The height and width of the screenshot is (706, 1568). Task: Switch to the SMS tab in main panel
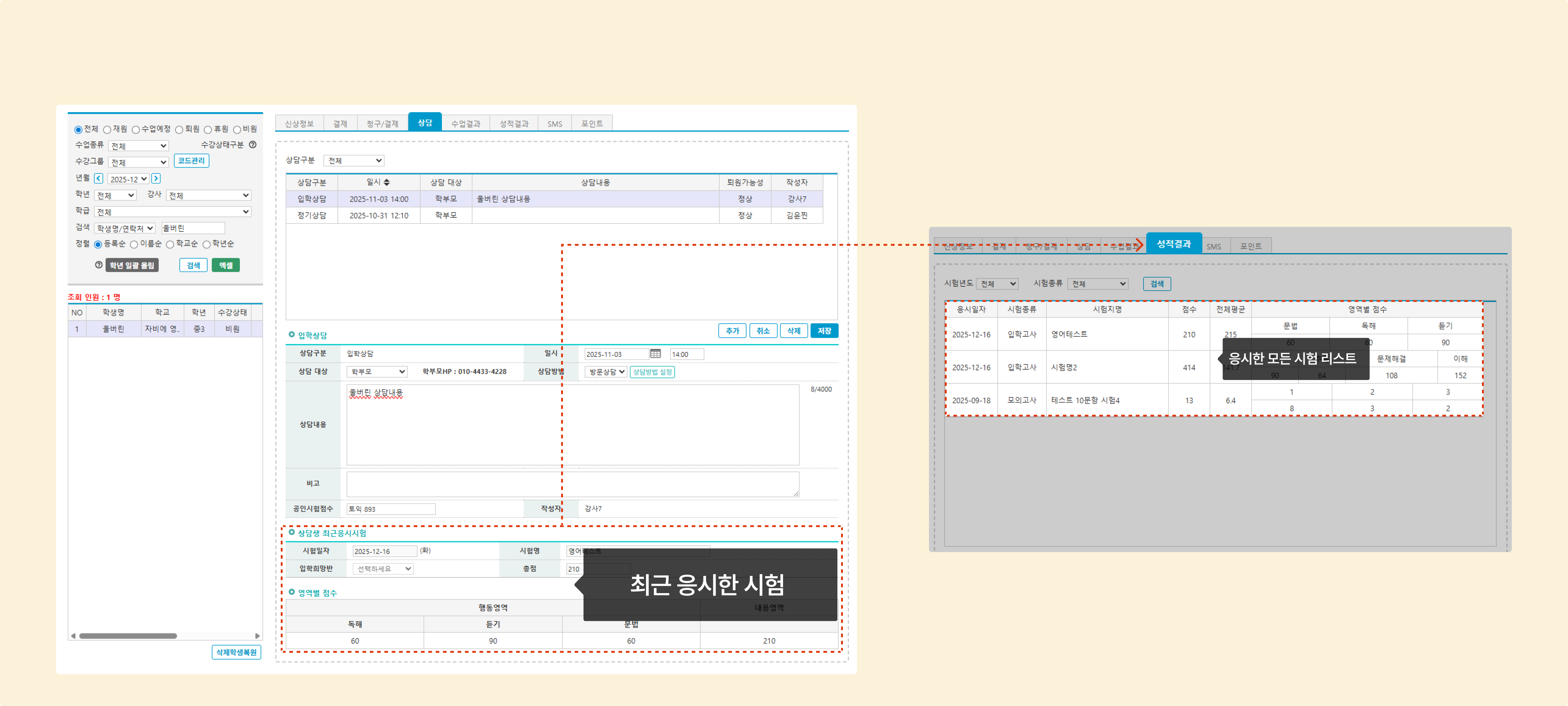click(x=555, y=124)
